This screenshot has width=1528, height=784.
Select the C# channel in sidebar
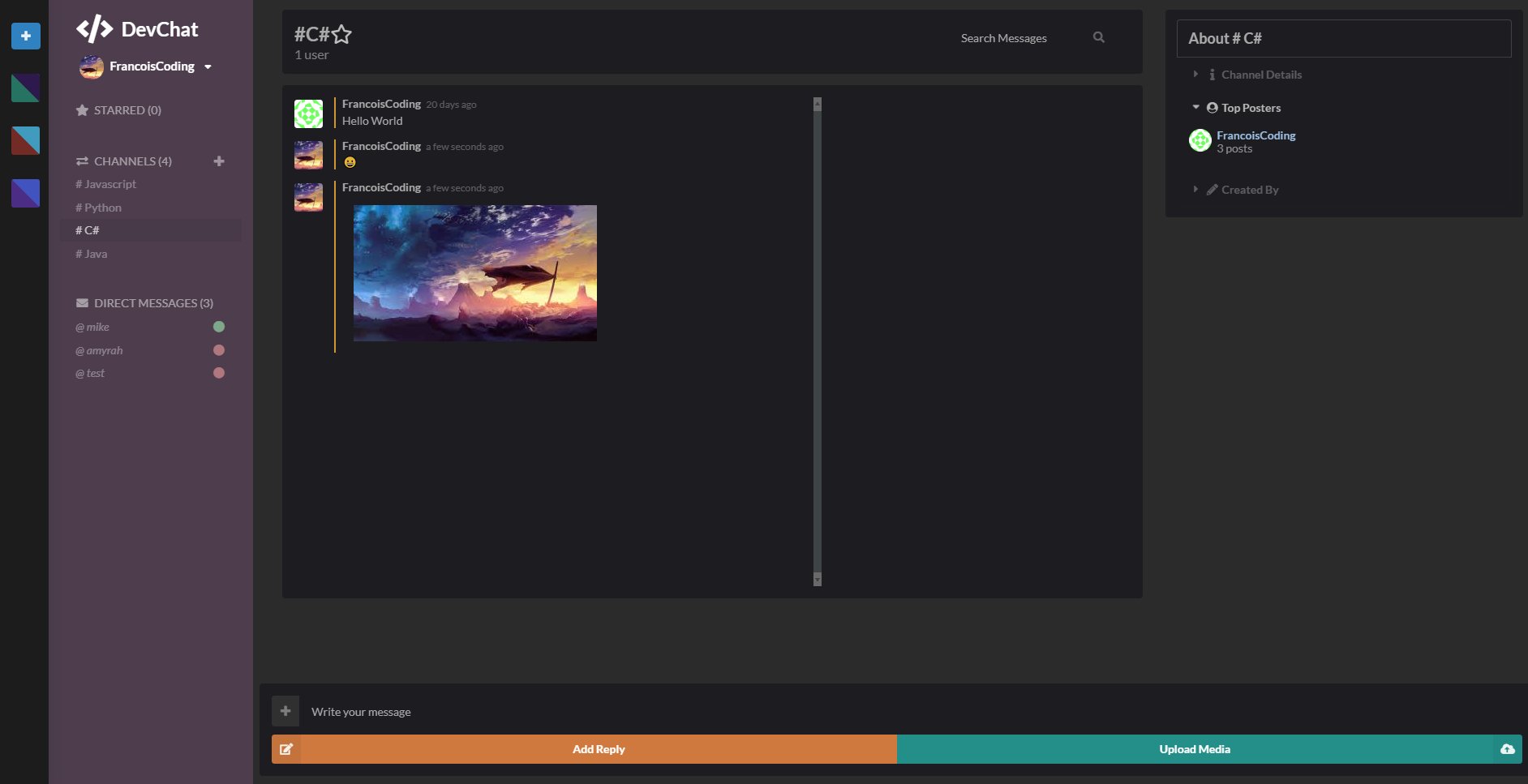click(x=151, y=230)
